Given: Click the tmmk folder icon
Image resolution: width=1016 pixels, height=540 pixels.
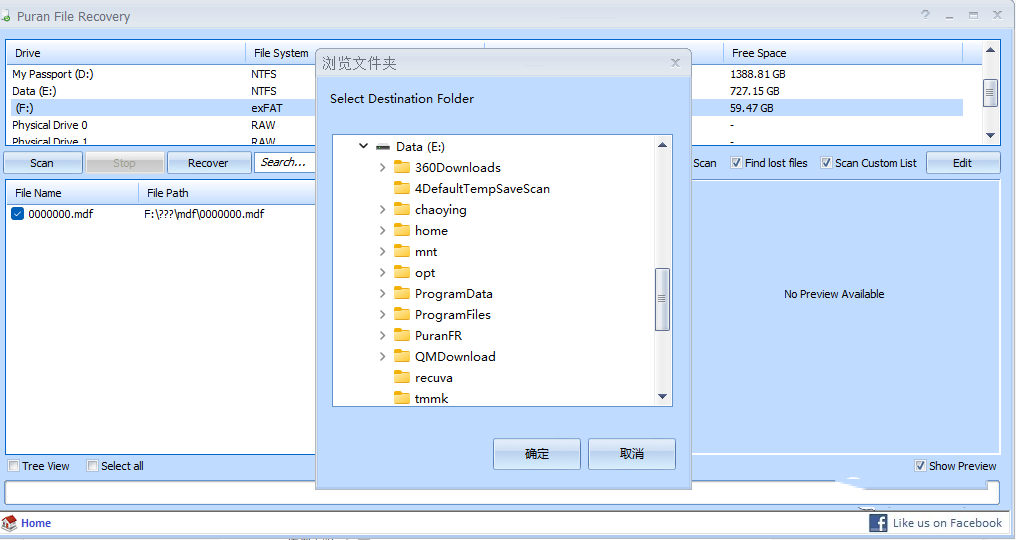Looking at the screenshot, I should (x=402, y=398).
